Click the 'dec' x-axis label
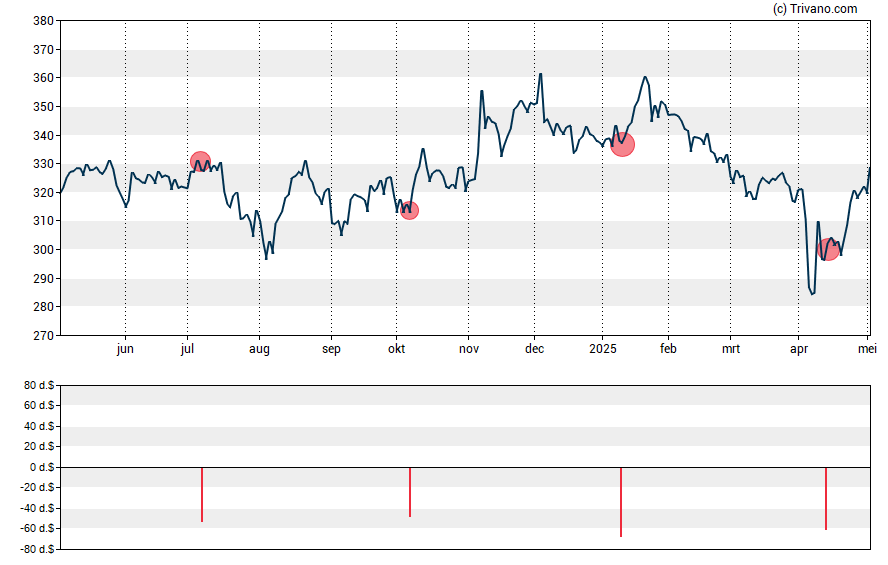888x565 pixels. click(535, 349)
